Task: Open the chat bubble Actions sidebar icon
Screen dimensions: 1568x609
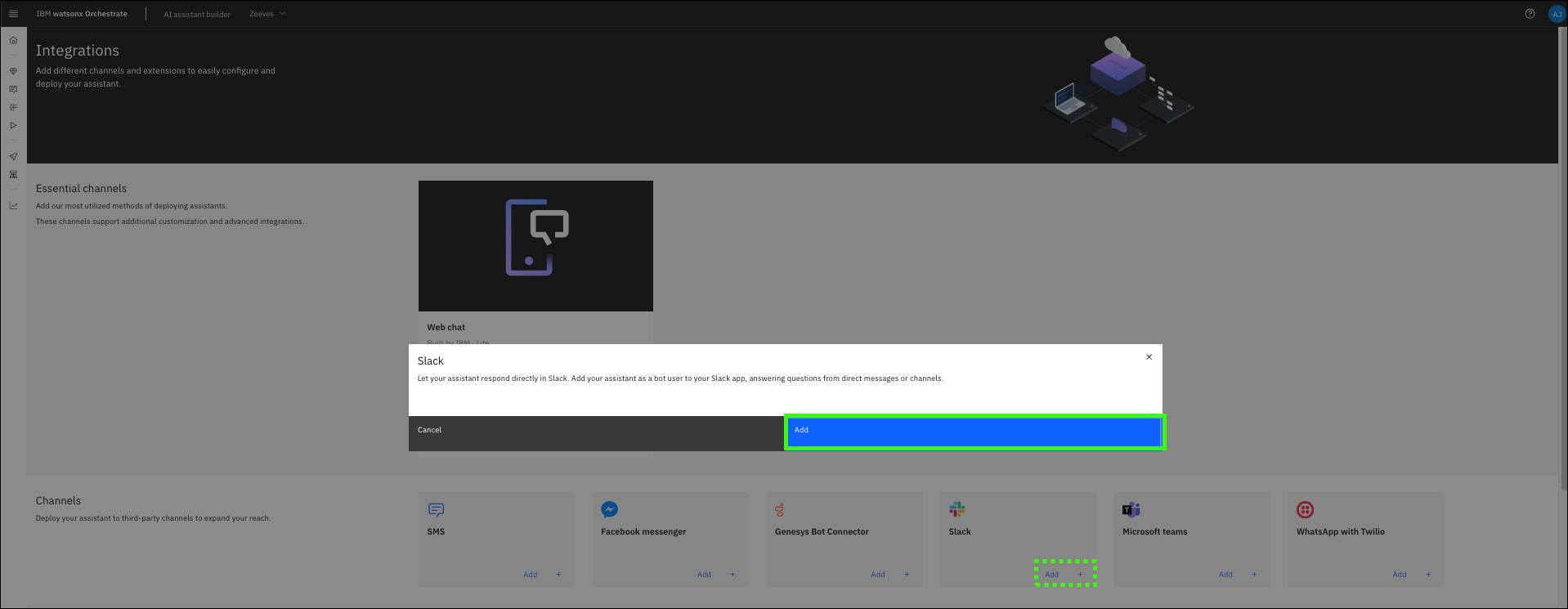Action: coord(13,89)
